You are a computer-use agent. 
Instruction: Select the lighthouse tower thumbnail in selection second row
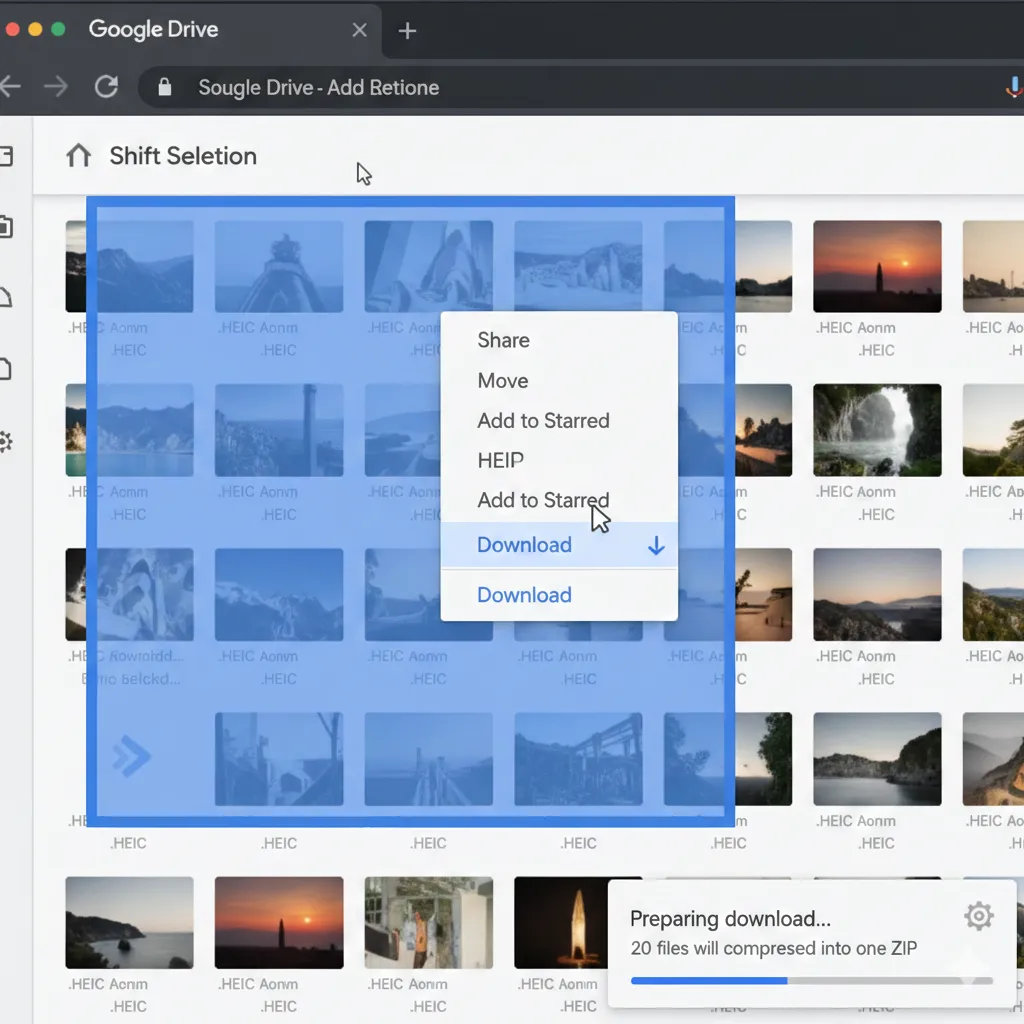click(279, 430)
